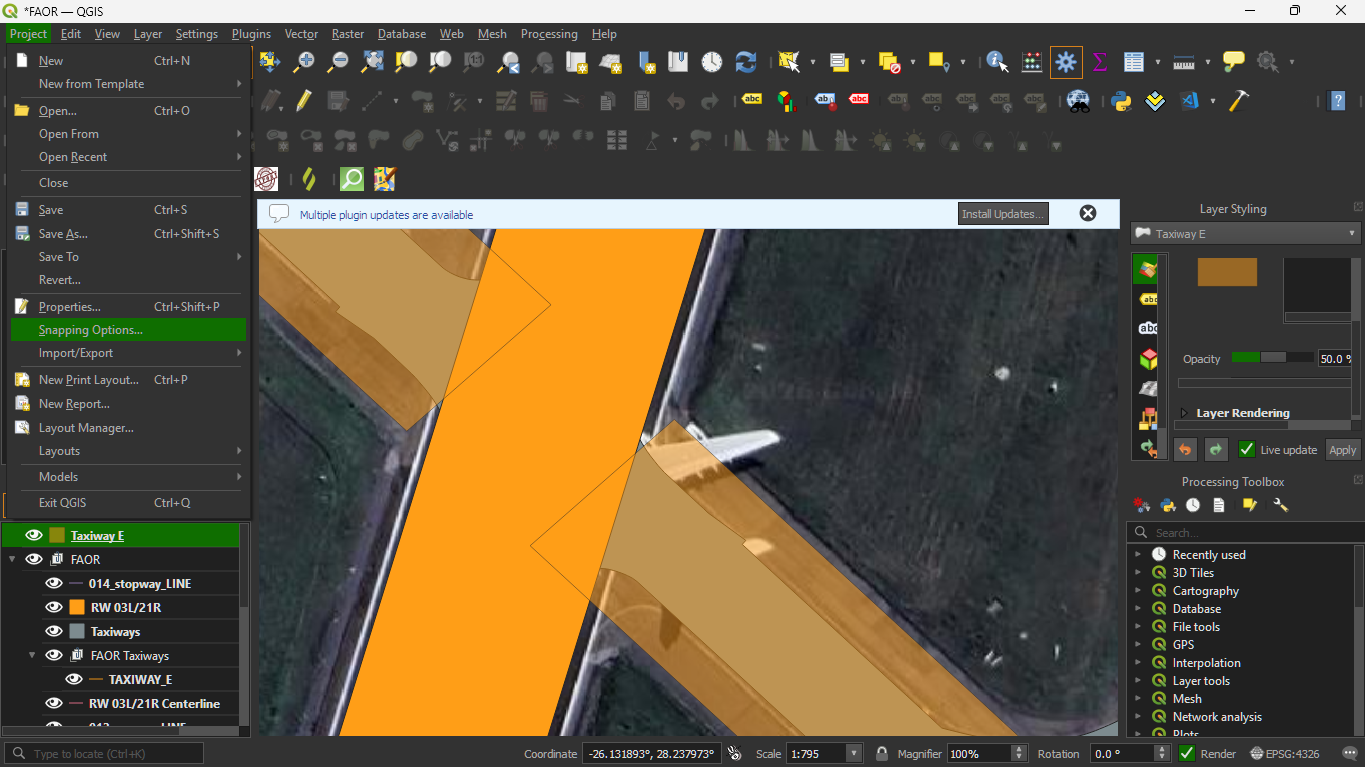Image resolution: width=1365 pixels, height=767 pixels.
Task: Expand the Cartography toolbox group
Action: (x=1138, y=591)
